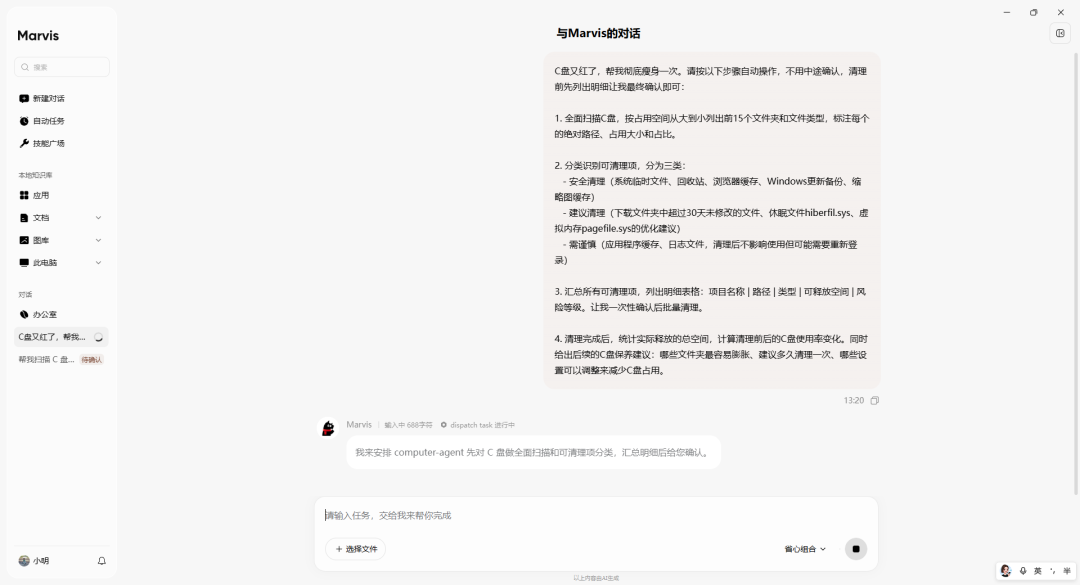This screenshot has width=1080, height=585.
Task: Click Marvis reply mentioning computer-agent
Action: coord(533,453)
